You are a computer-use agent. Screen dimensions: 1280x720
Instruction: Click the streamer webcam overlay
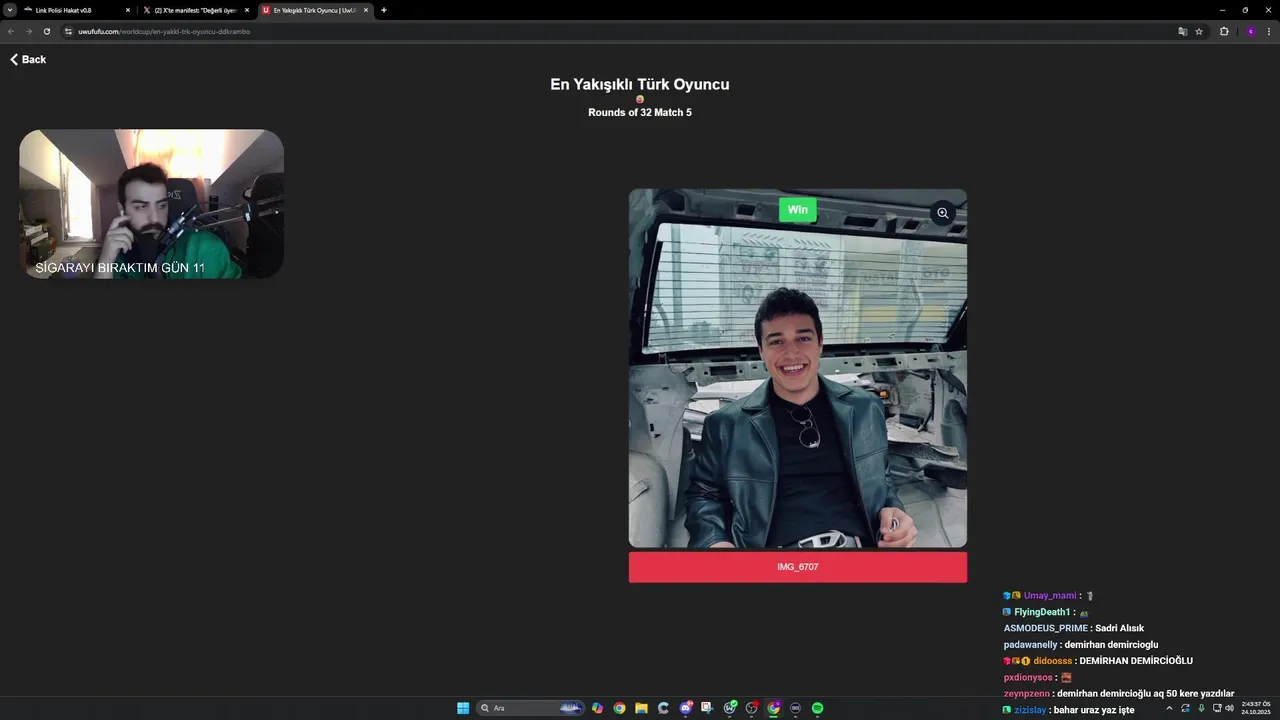[151, 204]
